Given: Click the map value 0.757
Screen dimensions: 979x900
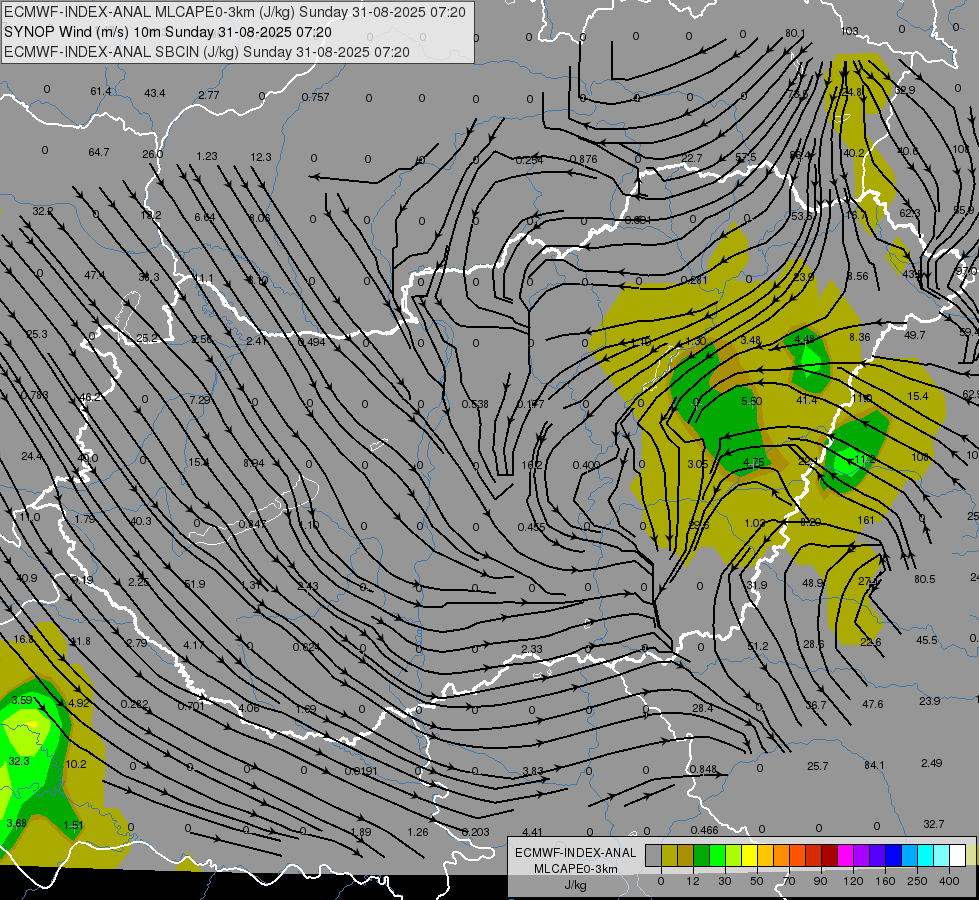Looking at the screenshot, I should point(315,97).
